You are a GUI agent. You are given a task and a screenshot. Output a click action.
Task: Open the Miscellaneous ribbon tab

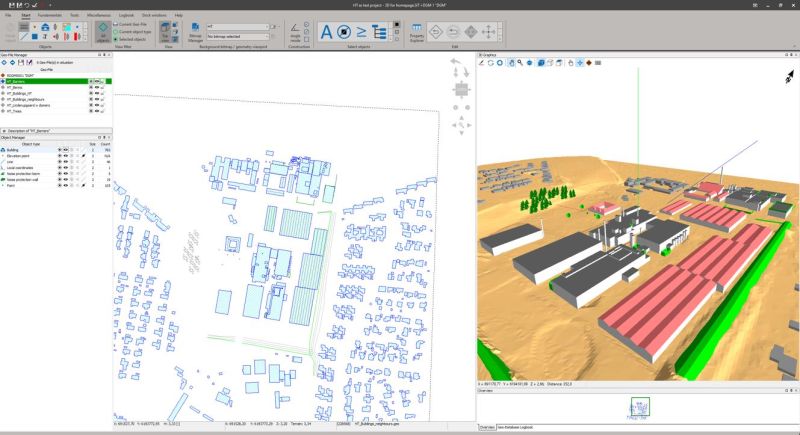(98, 15)
